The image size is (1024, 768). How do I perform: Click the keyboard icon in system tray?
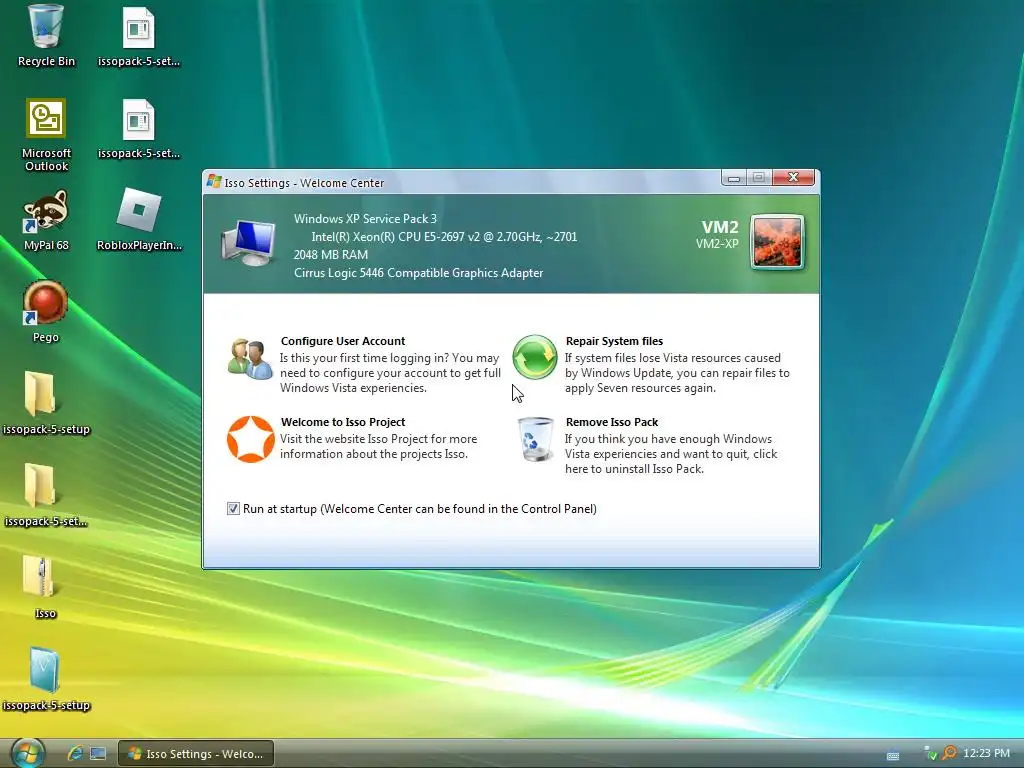(893, 756)
